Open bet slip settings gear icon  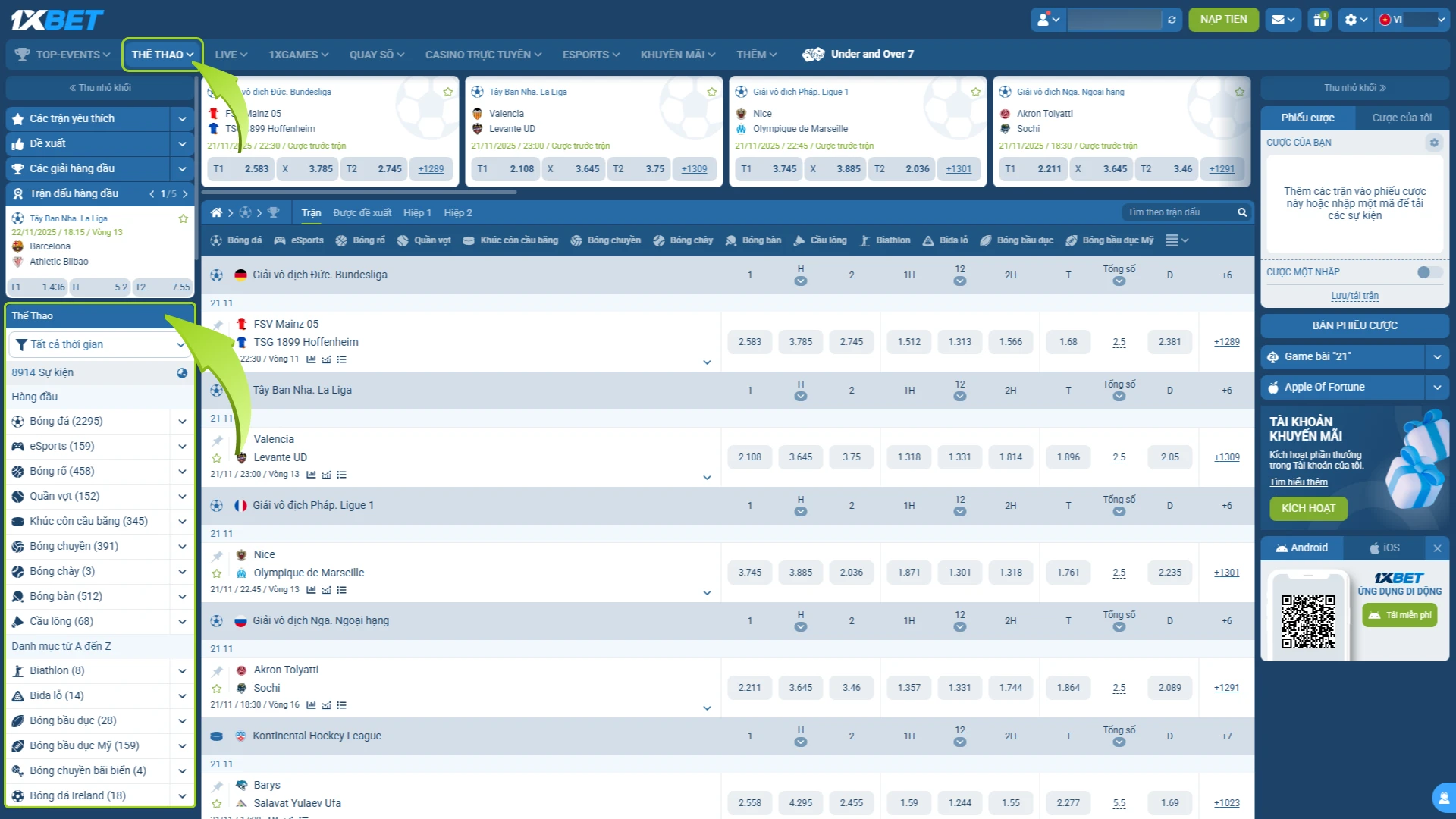point(1434,142)
